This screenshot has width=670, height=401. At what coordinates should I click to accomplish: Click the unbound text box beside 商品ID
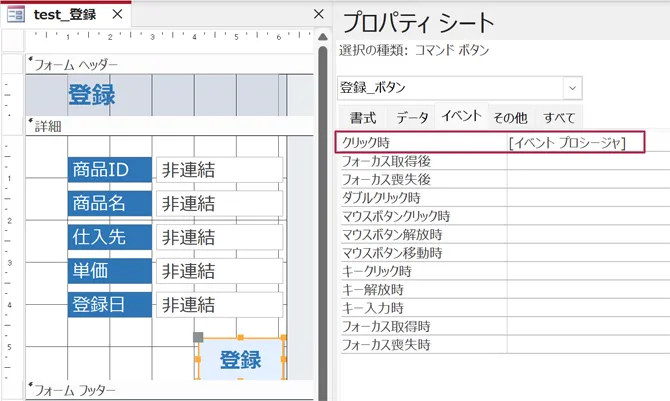pos(219,170)
